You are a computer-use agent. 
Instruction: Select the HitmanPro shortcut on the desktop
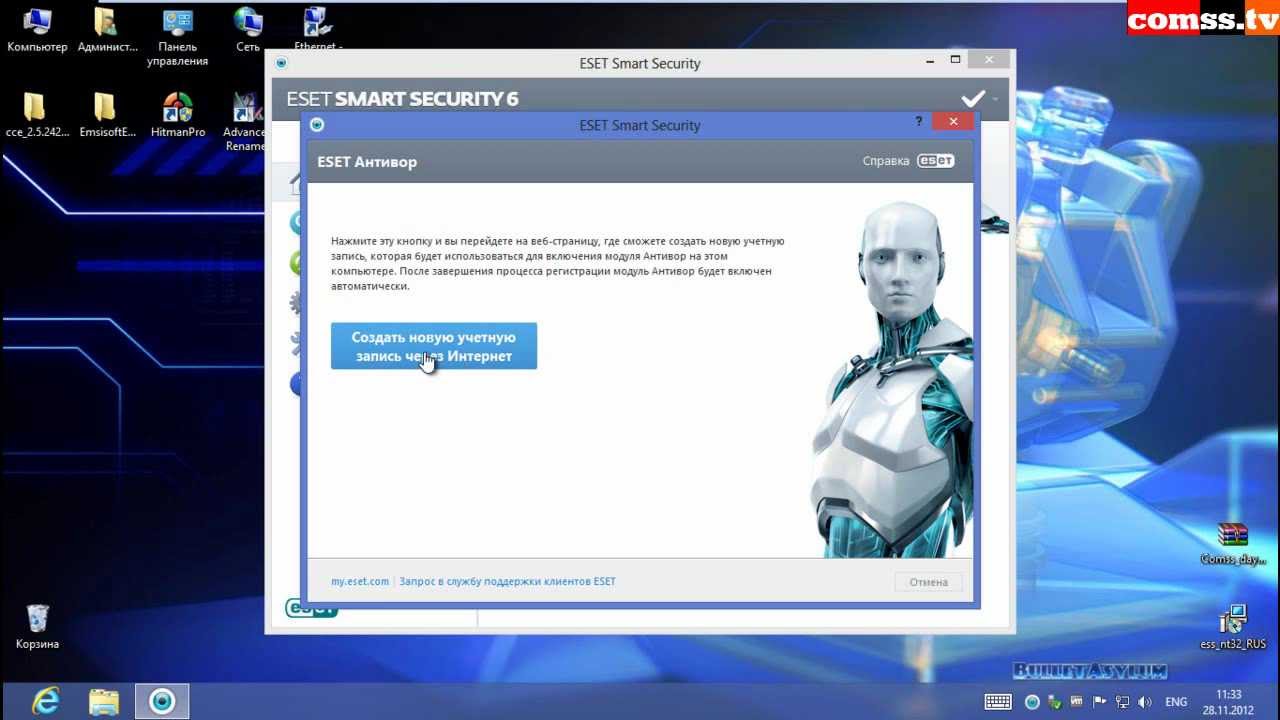pos(178,115)
